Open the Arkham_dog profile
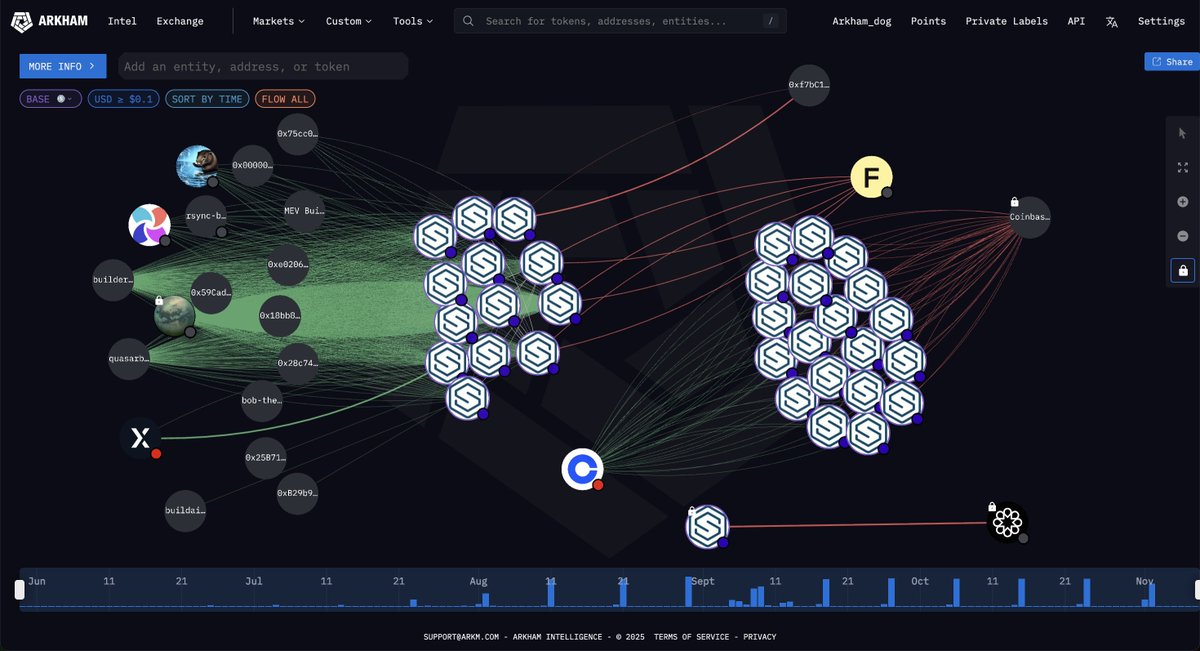Screen dimensions: 1200x651 click(861, 21)
